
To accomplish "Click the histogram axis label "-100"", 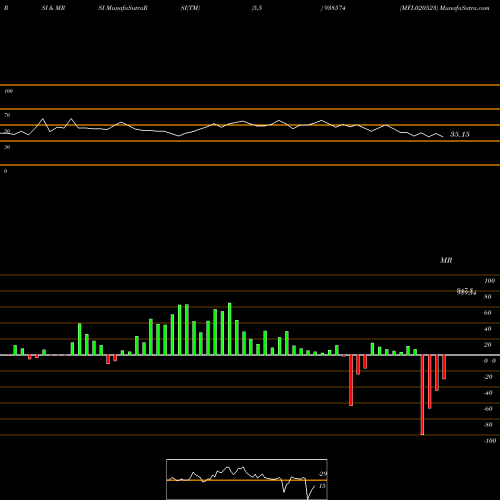I will pyautogui.click(x=490, y=441).
